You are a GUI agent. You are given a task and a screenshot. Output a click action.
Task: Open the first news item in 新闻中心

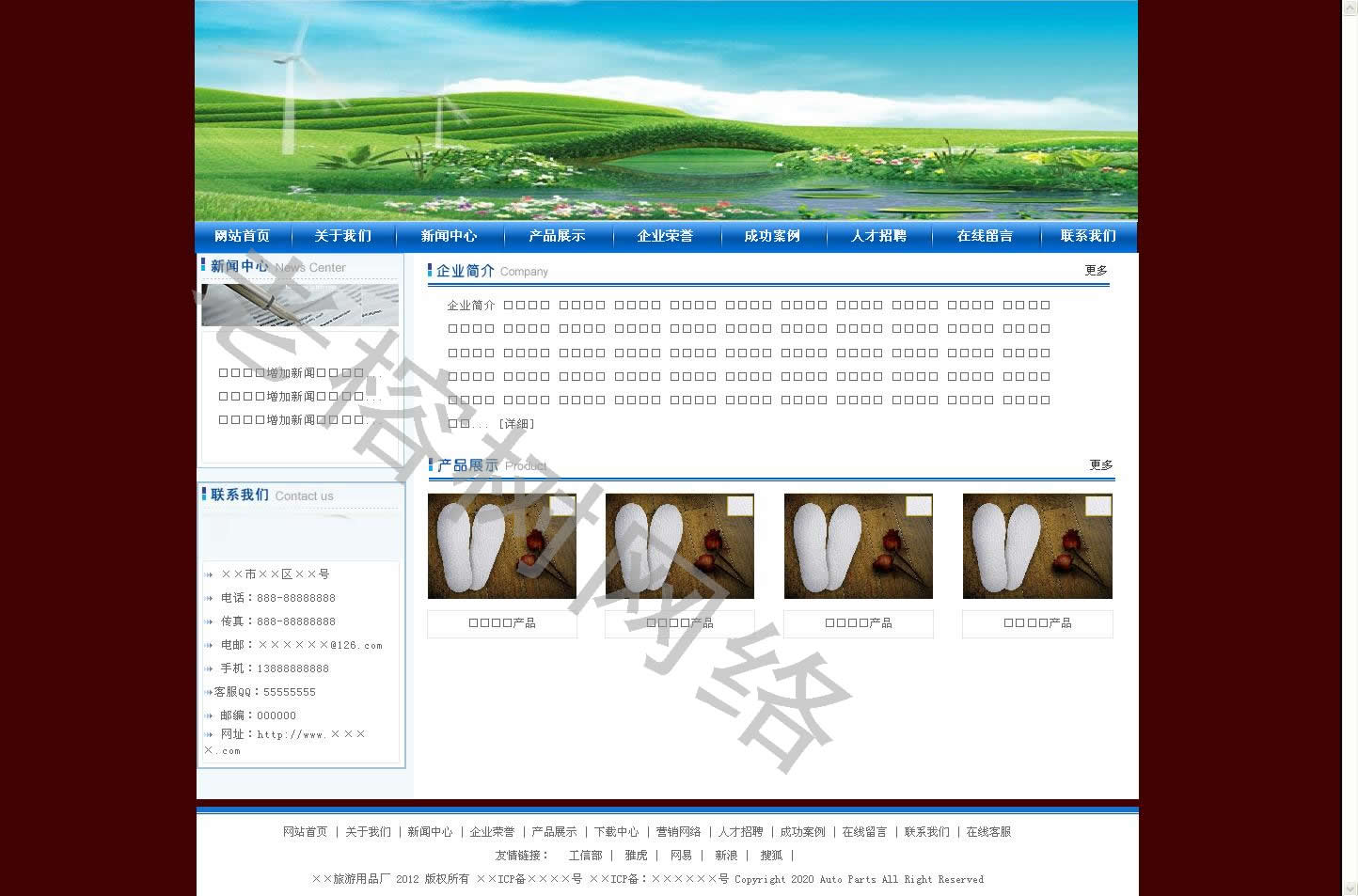click(300, 373)
